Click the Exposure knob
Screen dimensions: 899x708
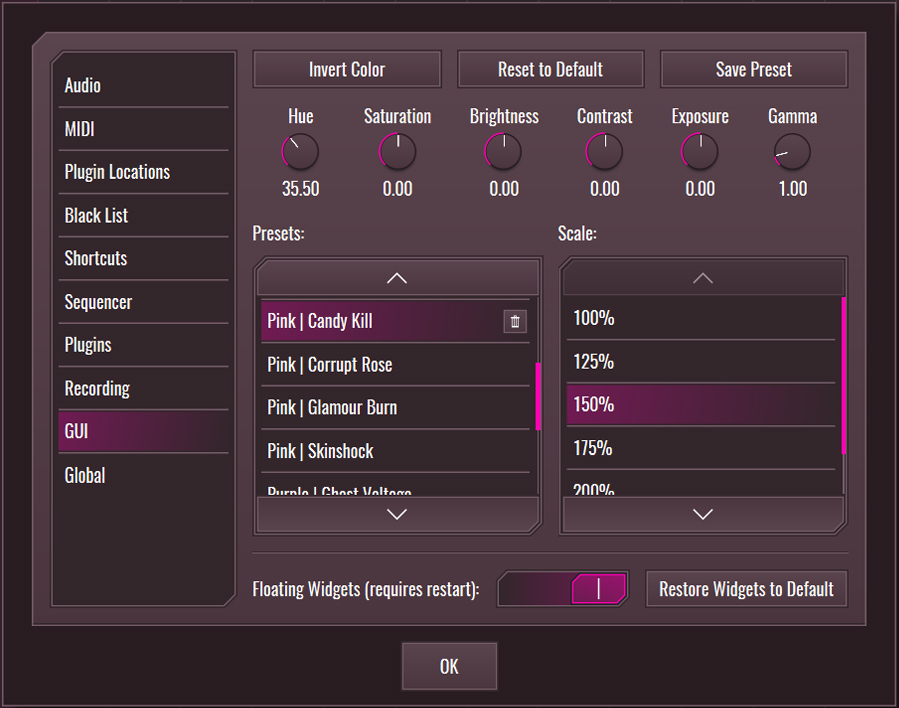[x=699, y=152]
